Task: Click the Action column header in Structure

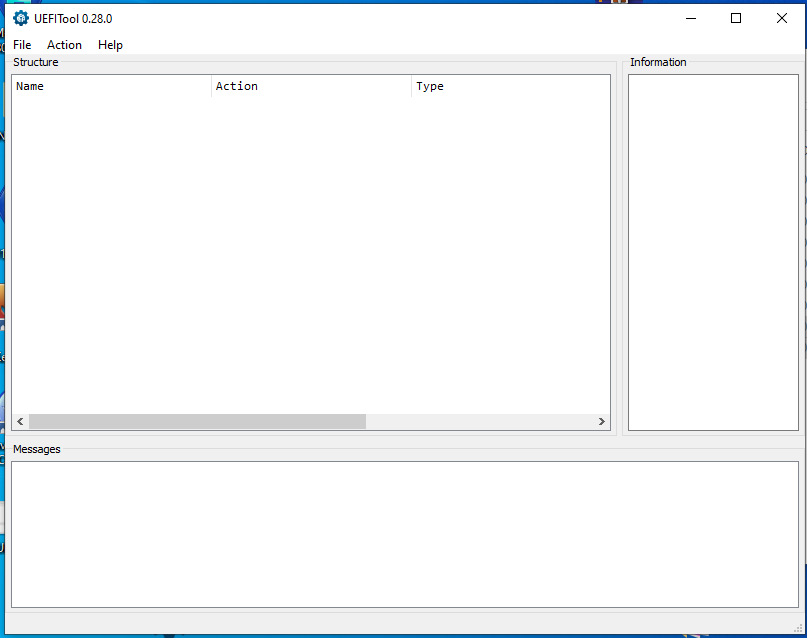Action: 310,86
